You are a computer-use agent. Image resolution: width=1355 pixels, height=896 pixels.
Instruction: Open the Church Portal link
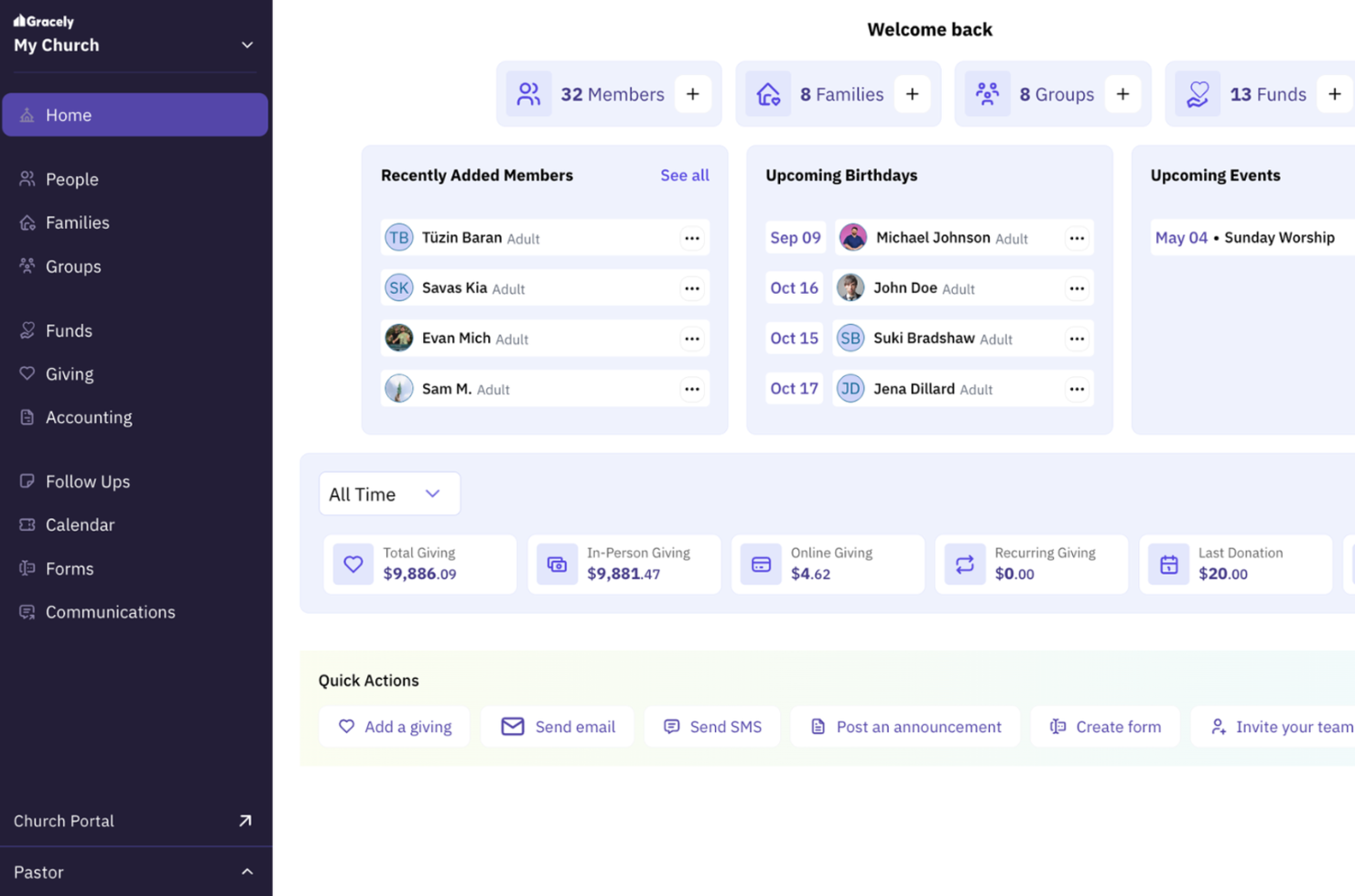(63, 821)
